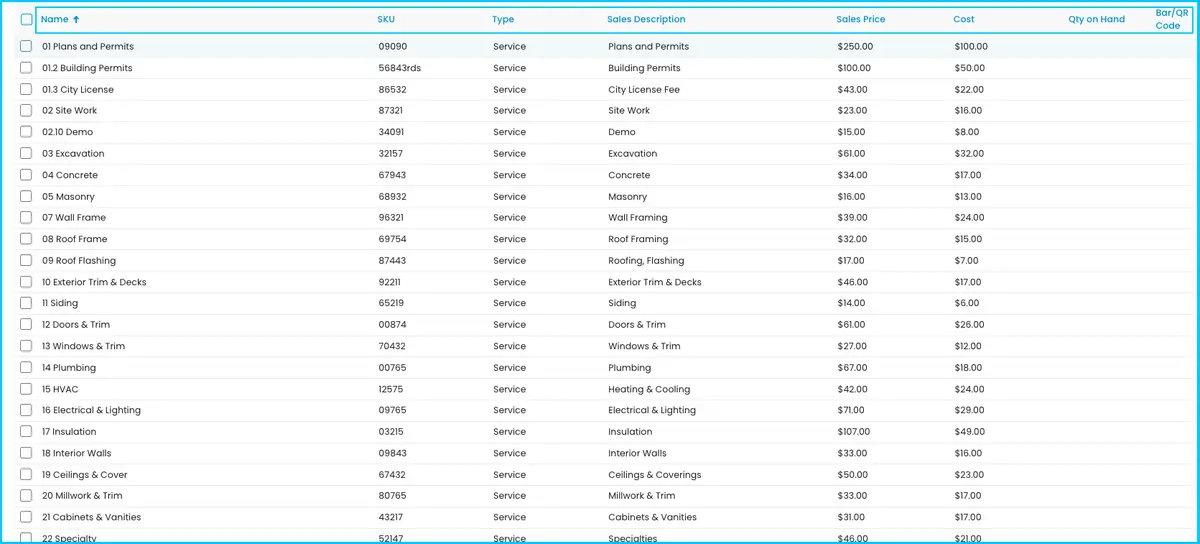Viewport: 1200px width, 544px height.
Task: Open the 20 Millwork & Trim item name
Action: click(82, 495)
